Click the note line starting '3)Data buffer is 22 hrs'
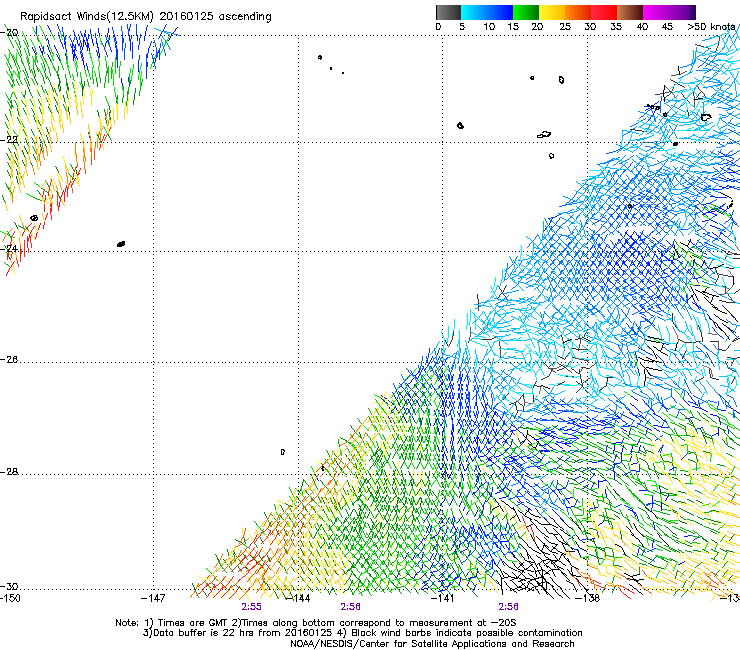This screenshot has height=650, width=740. coord(362,633)
